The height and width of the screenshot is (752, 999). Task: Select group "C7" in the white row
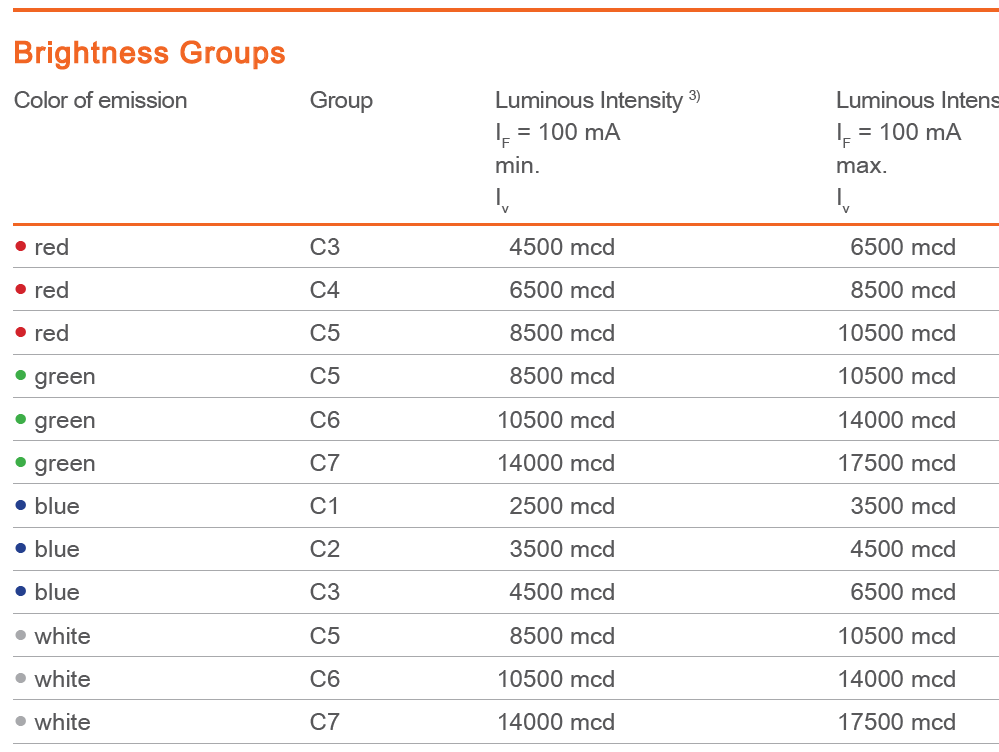[325, 722]
